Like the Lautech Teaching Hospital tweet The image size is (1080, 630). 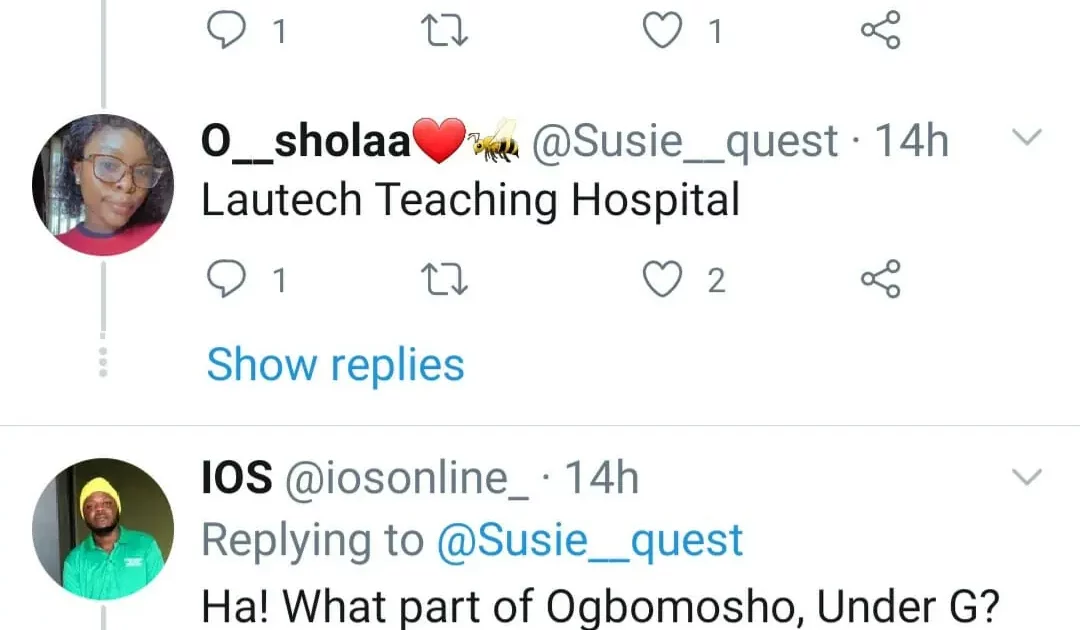coord(660,280)
